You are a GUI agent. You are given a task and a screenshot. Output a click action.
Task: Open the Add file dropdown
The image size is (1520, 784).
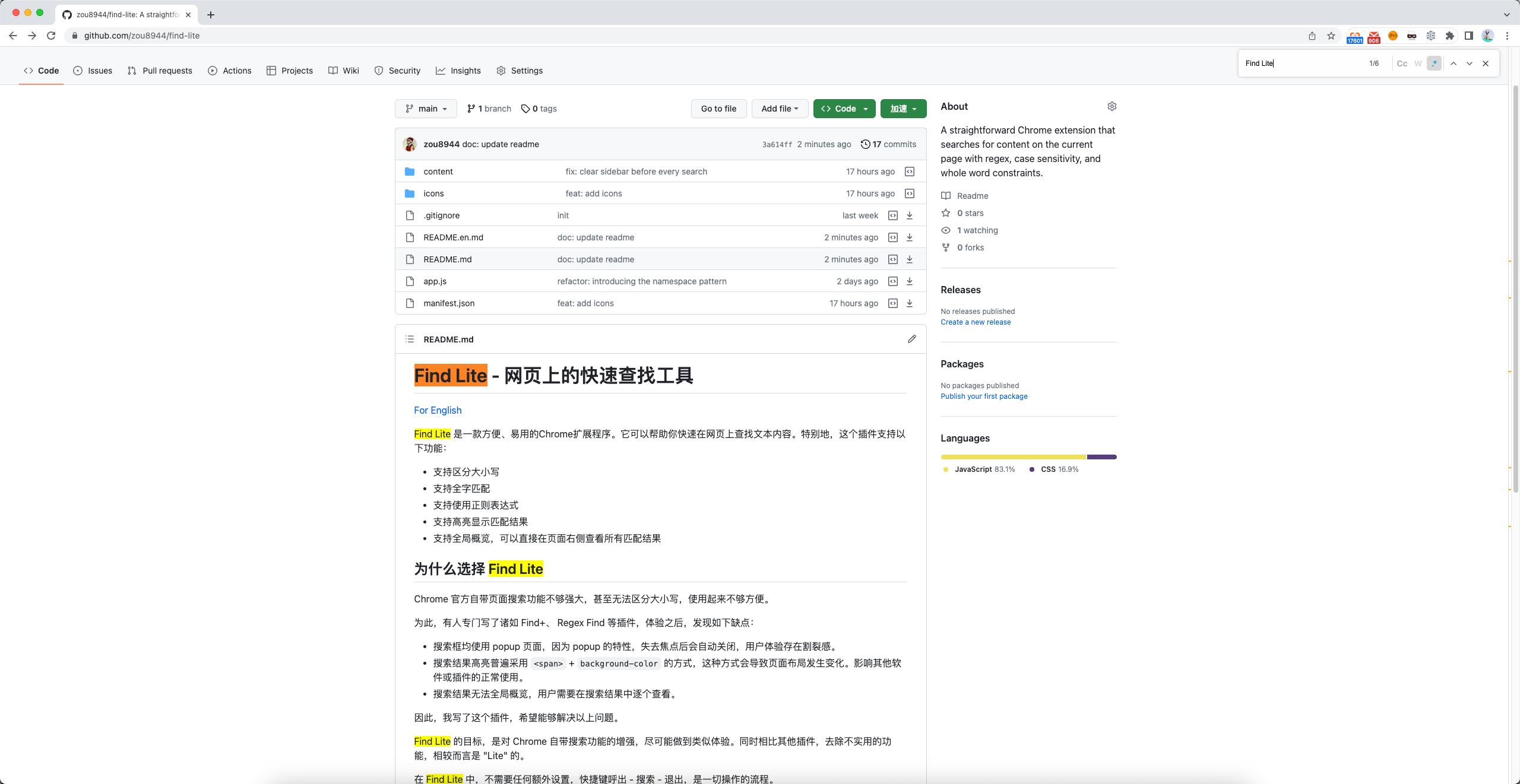(x=779, y=109)
